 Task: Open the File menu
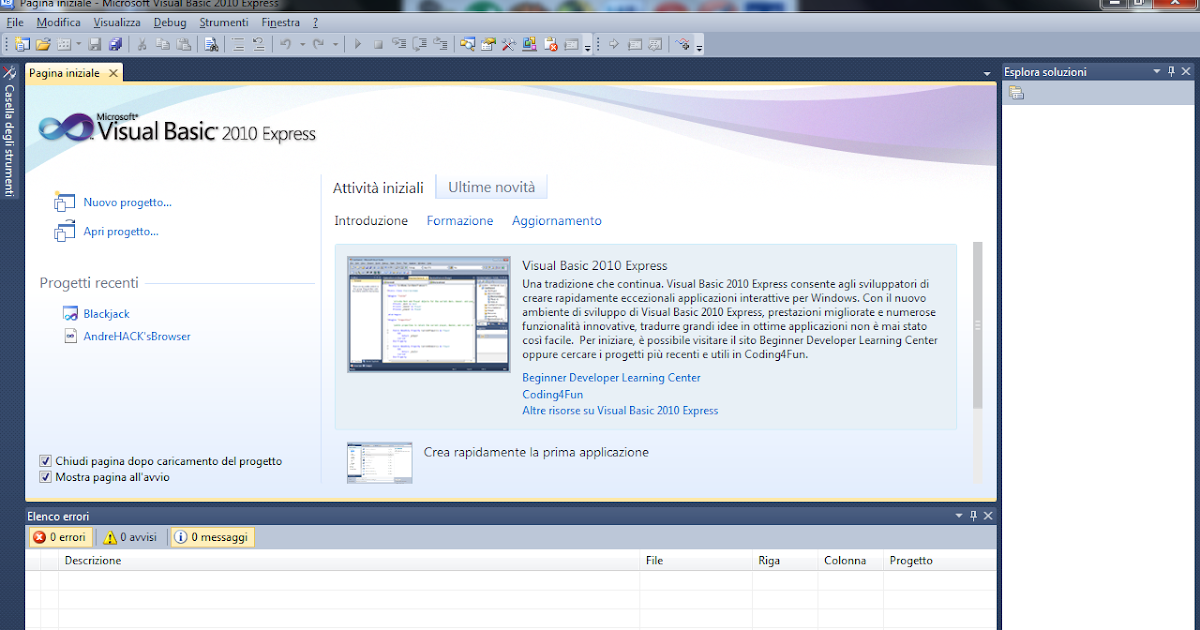(x=15, y=22)
